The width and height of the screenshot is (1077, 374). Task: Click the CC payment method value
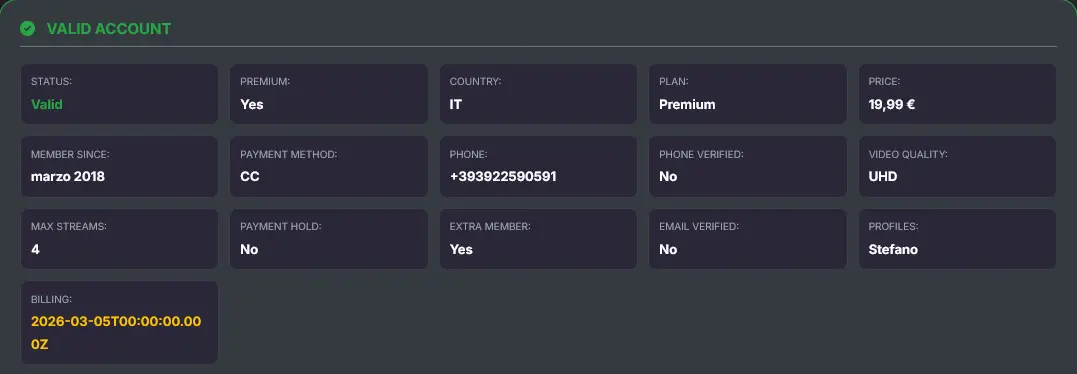250,176
